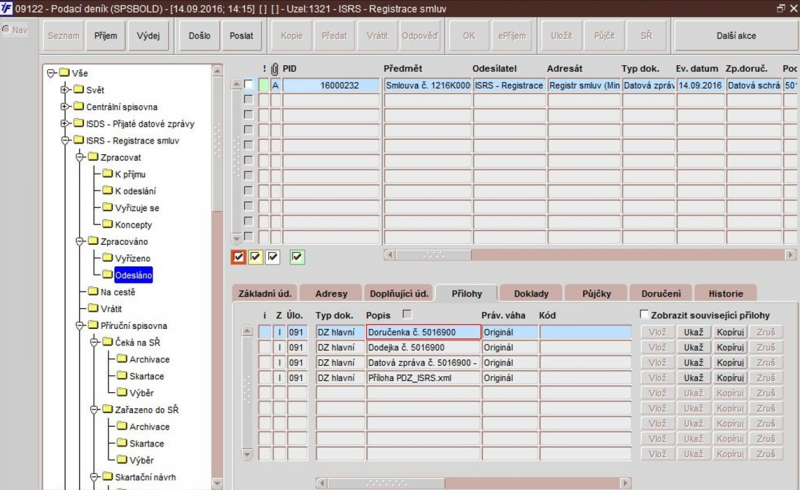This screenshot has width=800, height=490.
Task: Collapse the Skartační návrh node
Action: click(x=94, y=477)
